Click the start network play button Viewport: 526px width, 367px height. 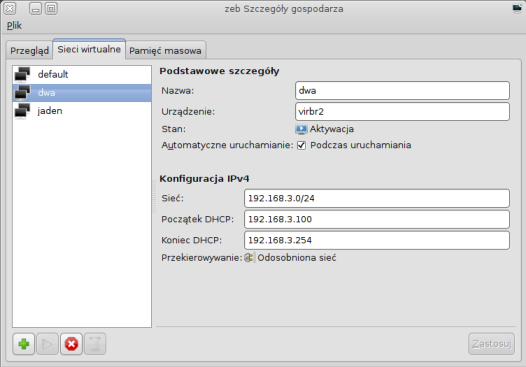point(47,344)
